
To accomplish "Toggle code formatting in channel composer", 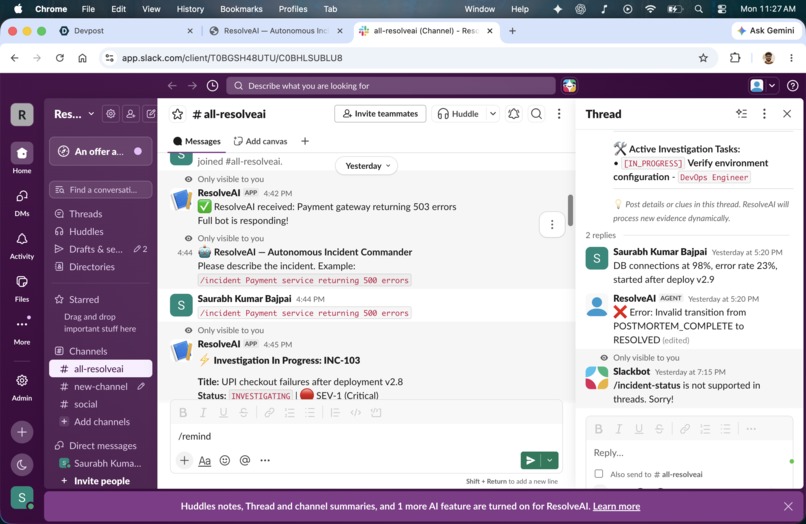I will click(x=355, y=412).
